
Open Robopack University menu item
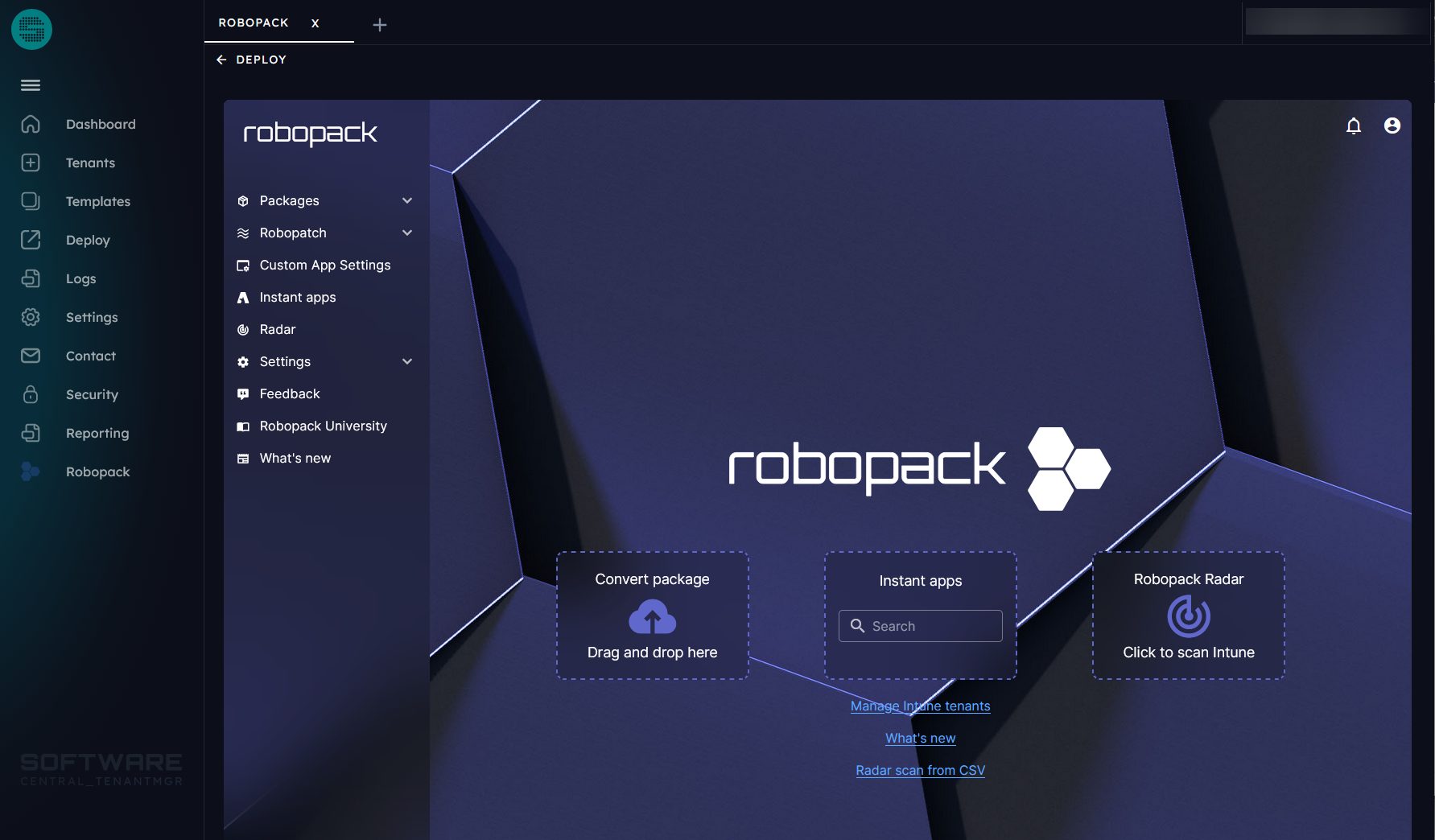(x=323, y=426)
